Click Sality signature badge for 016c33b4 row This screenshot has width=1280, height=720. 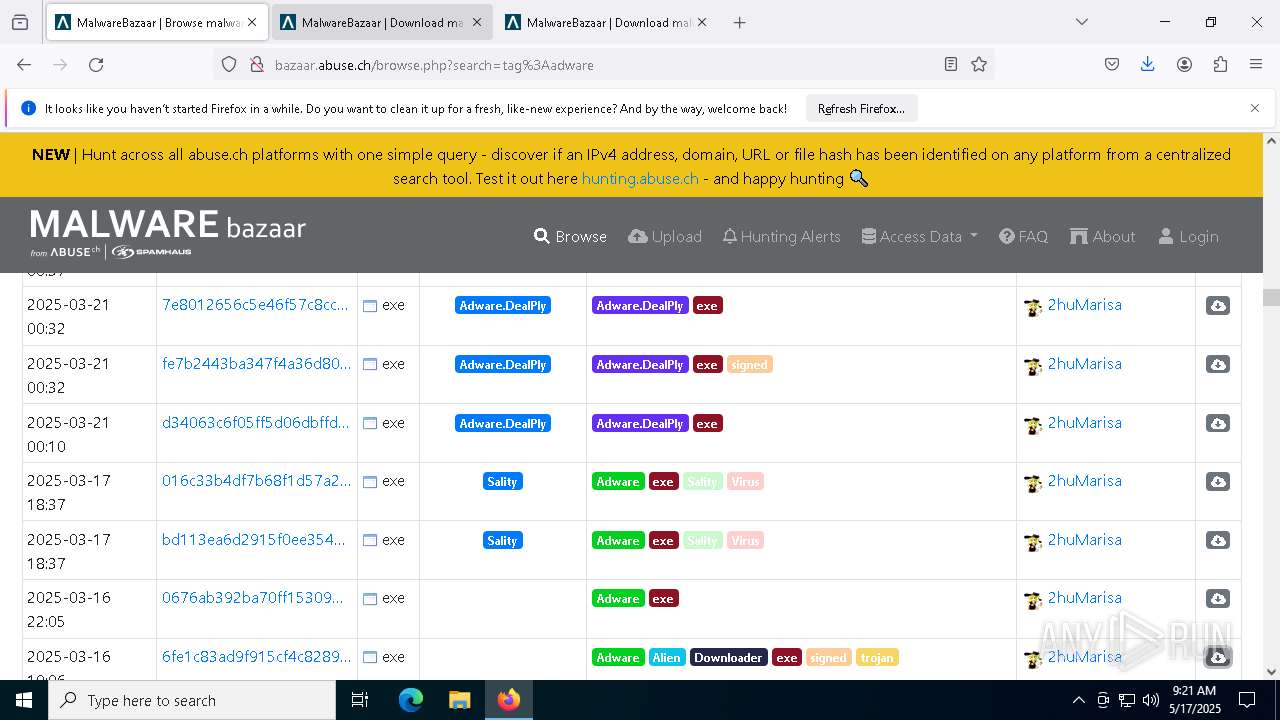coord(502,482)
